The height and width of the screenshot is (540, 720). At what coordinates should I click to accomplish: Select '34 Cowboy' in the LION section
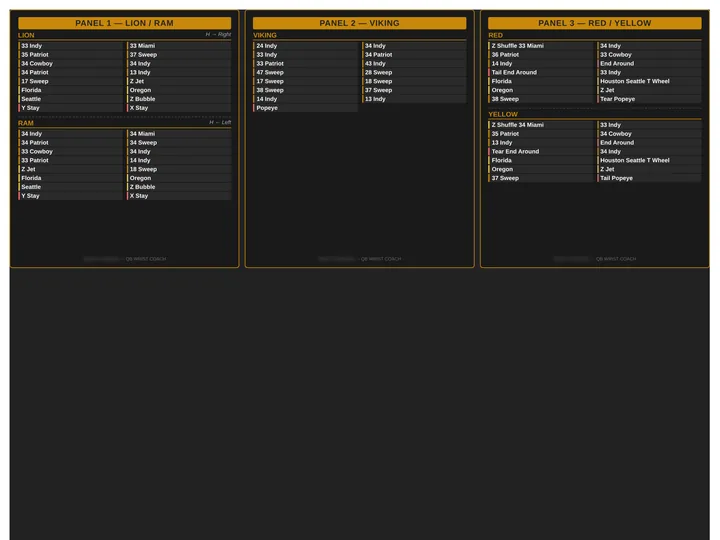(70, 63)
